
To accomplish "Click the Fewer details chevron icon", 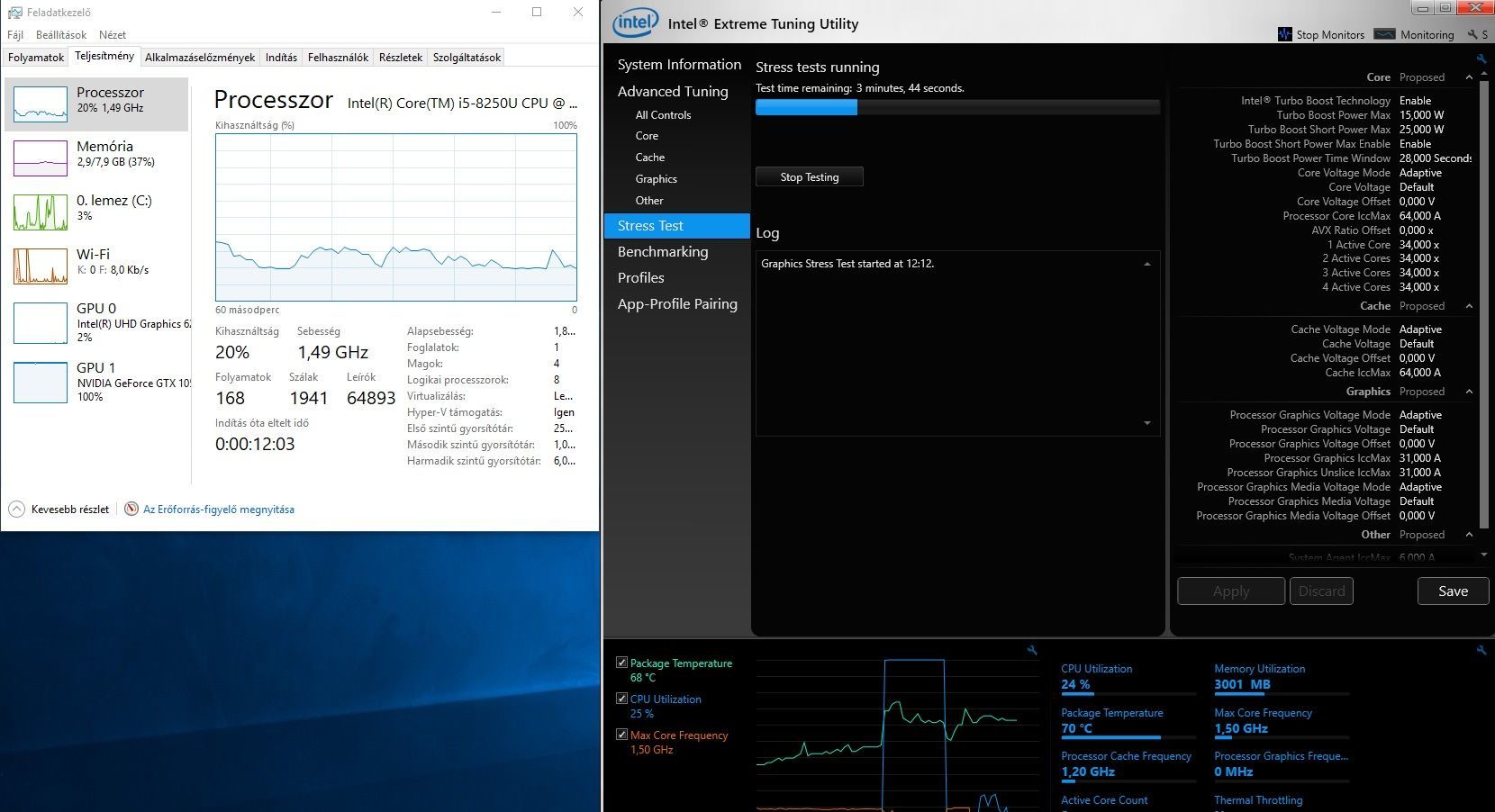I will 16,509.
